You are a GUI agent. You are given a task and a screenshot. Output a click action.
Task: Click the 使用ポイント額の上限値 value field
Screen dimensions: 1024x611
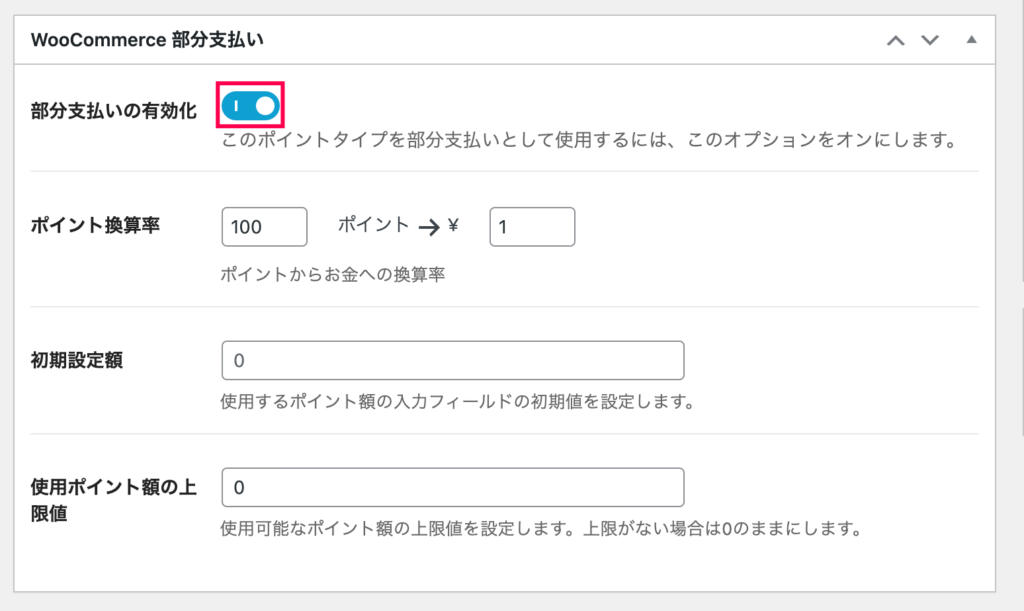click(452, 487)
